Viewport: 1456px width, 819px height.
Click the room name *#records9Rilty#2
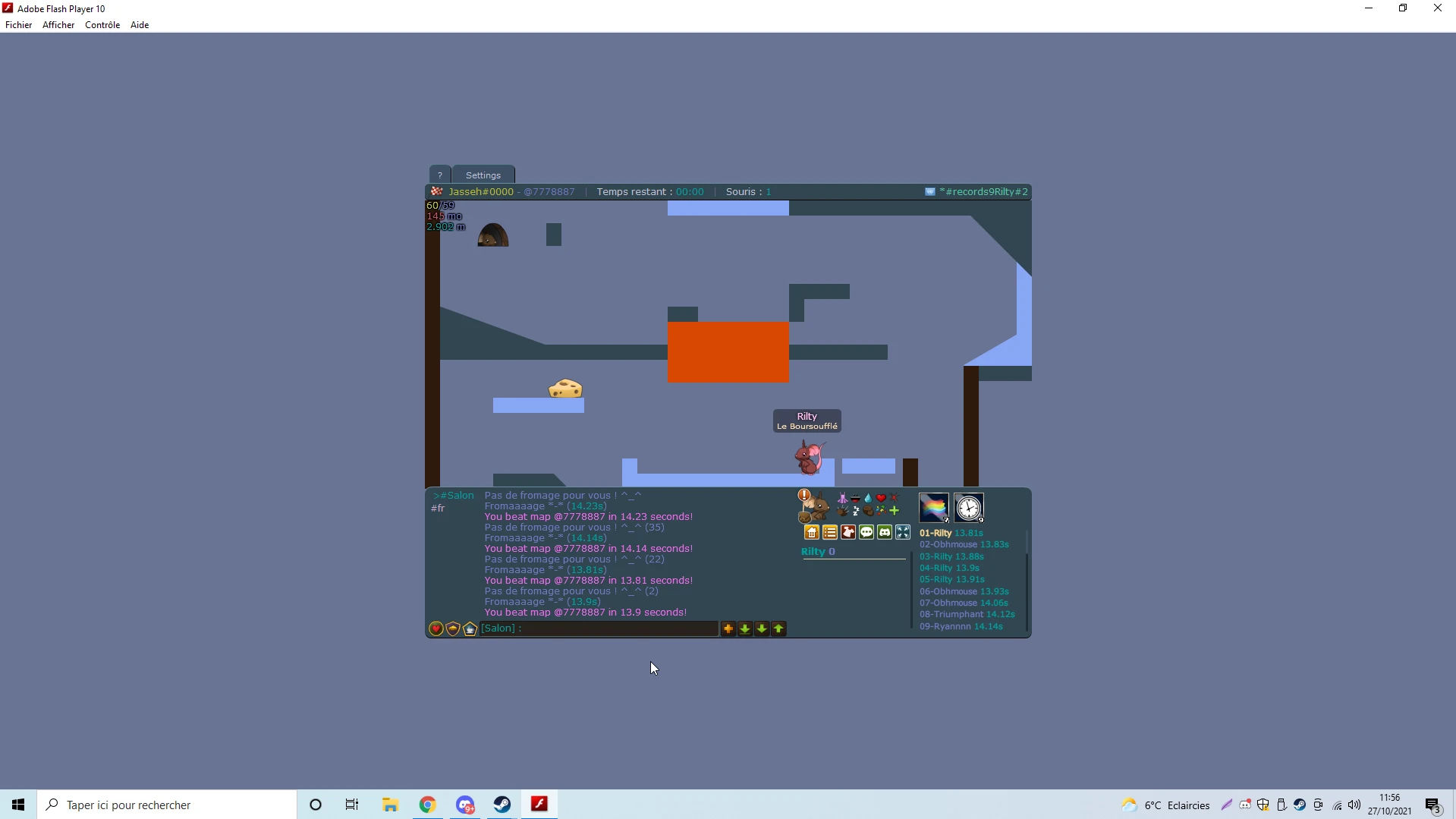point(983,192)
